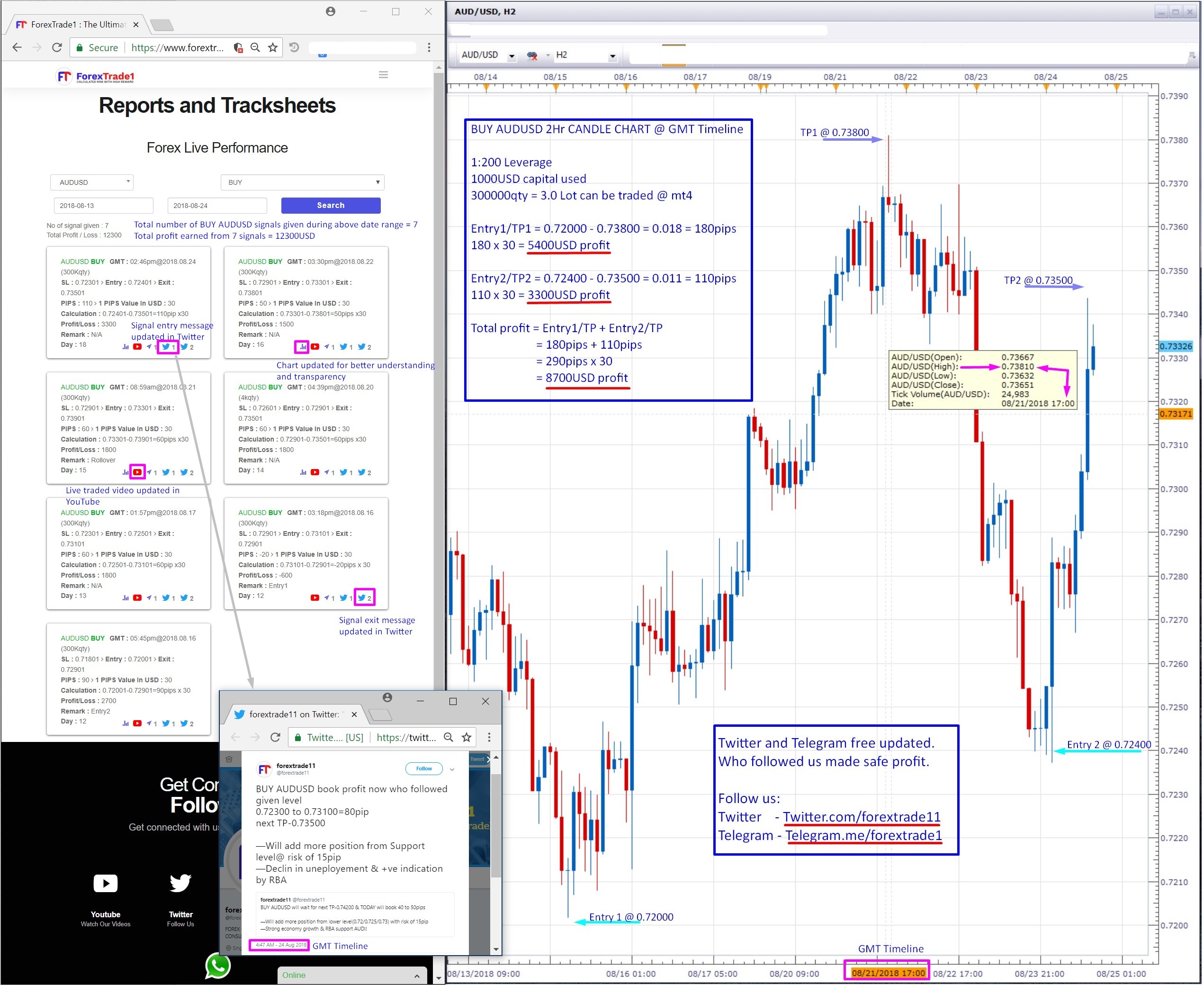Open YouTube icon in 2018.08.17 card

(137, 598)
